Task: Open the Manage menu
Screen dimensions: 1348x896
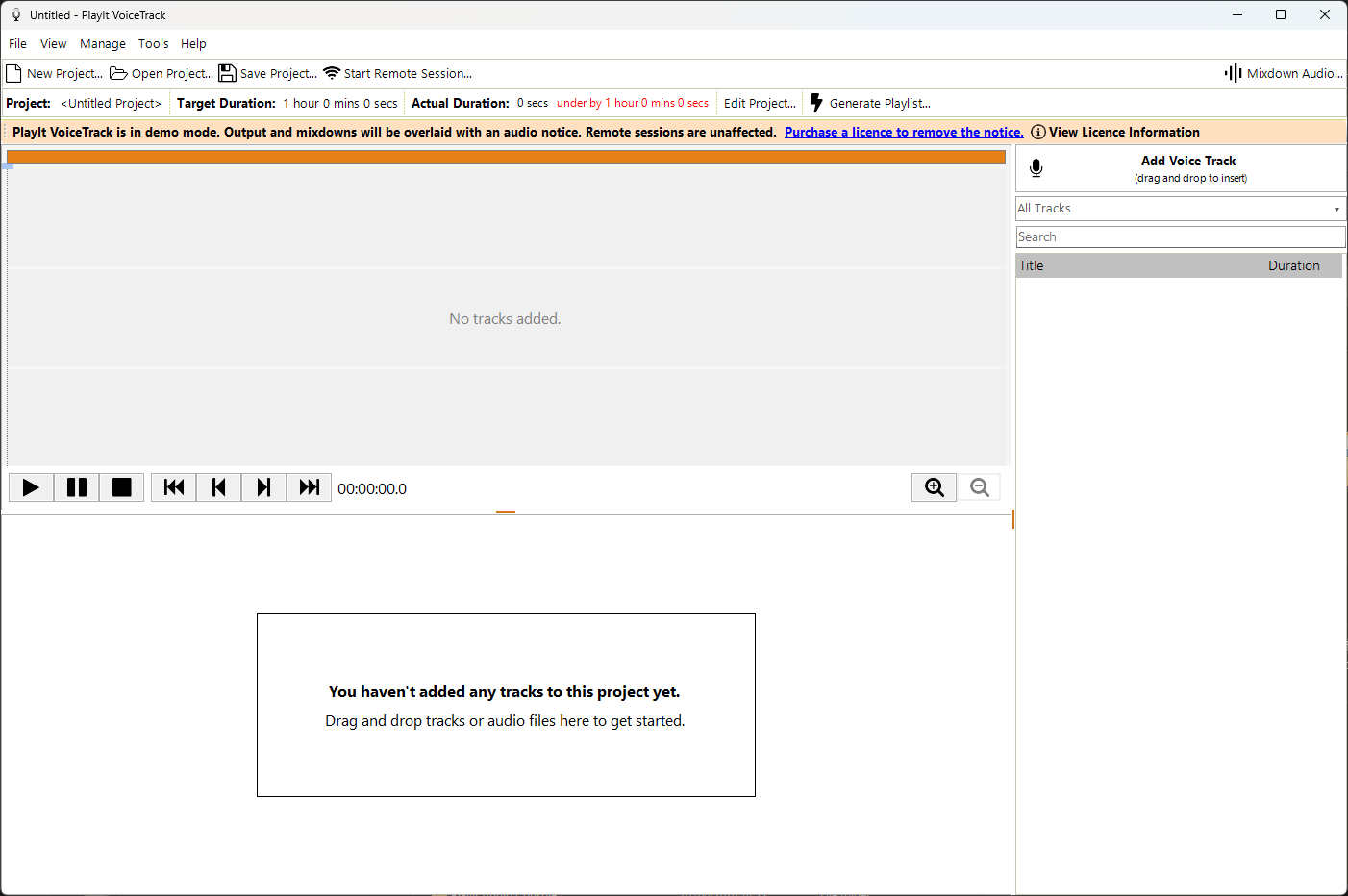Action: 103,43
